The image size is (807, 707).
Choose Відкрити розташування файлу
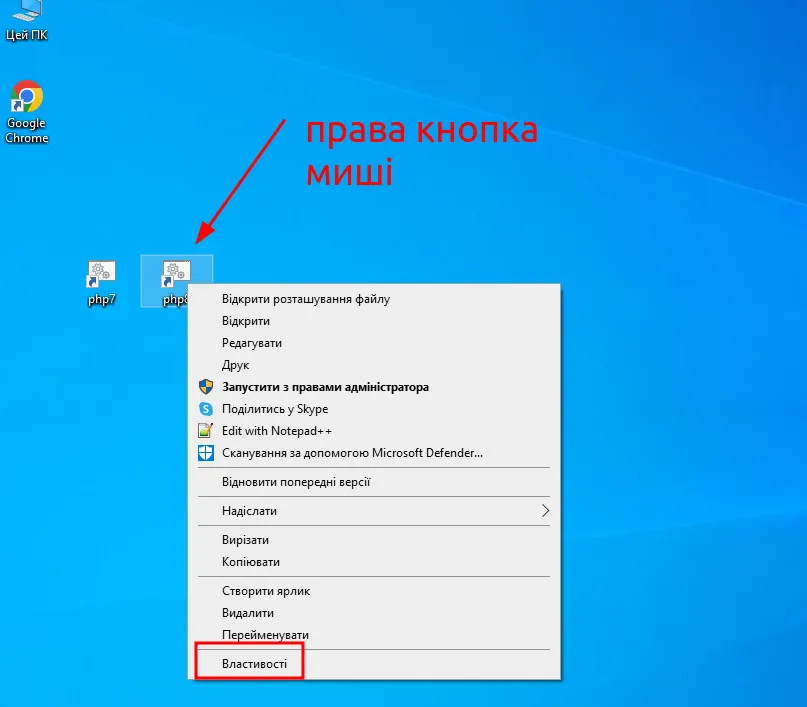tap(305, 299)
